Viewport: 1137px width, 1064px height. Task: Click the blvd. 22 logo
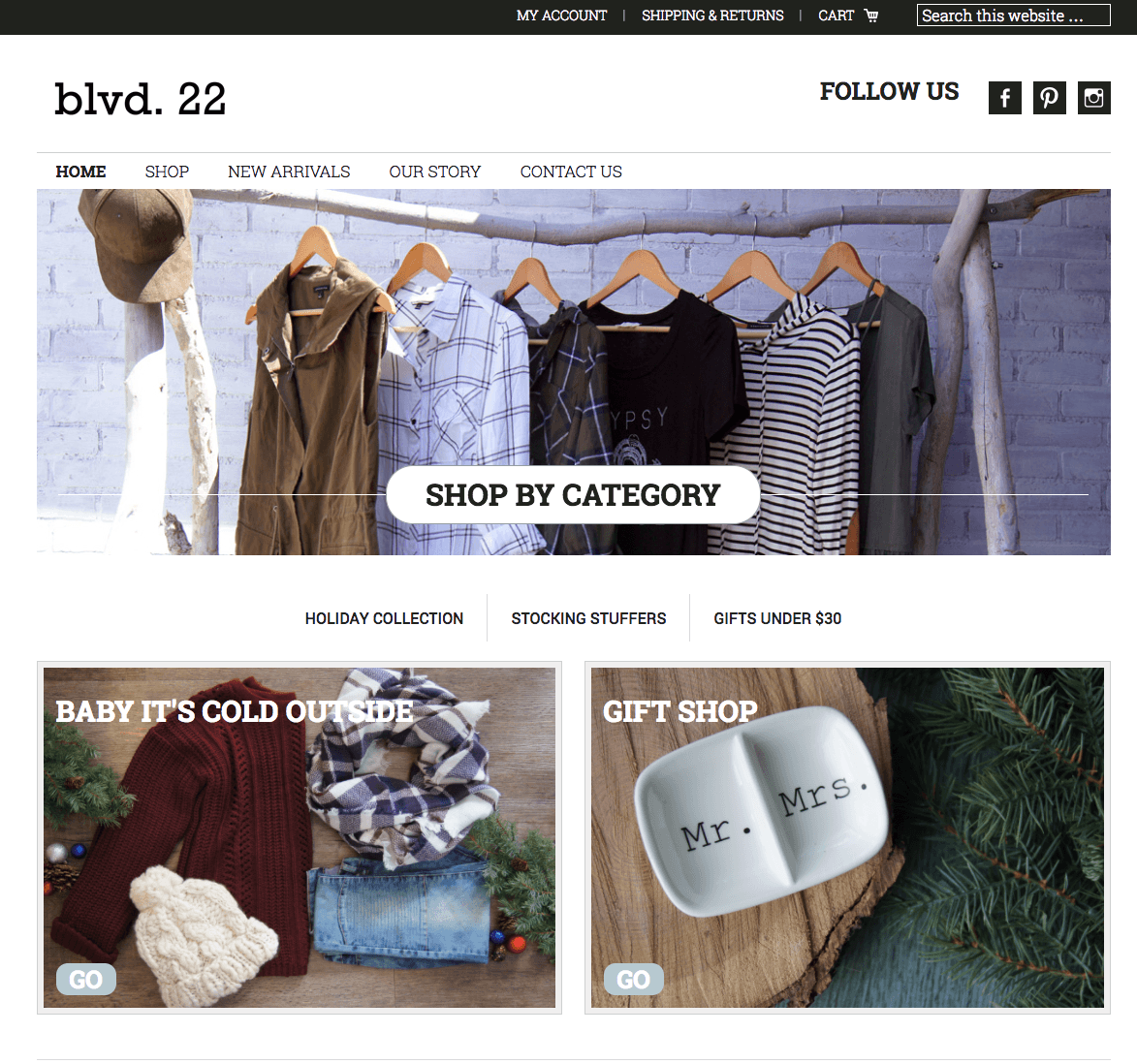(x=140, y=99)
